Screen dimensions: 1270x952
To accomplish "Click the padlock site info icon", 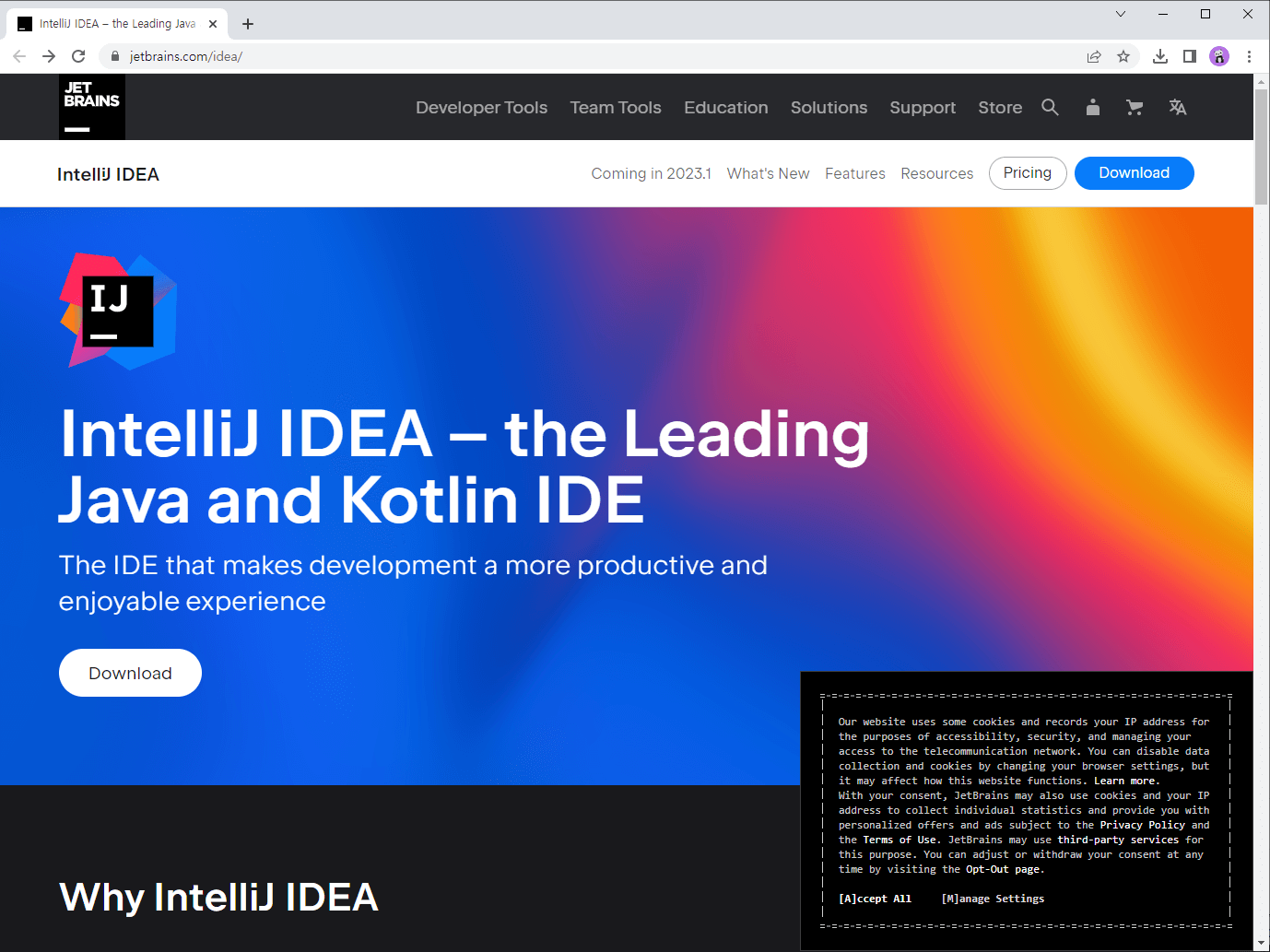I will pos(115,56).
